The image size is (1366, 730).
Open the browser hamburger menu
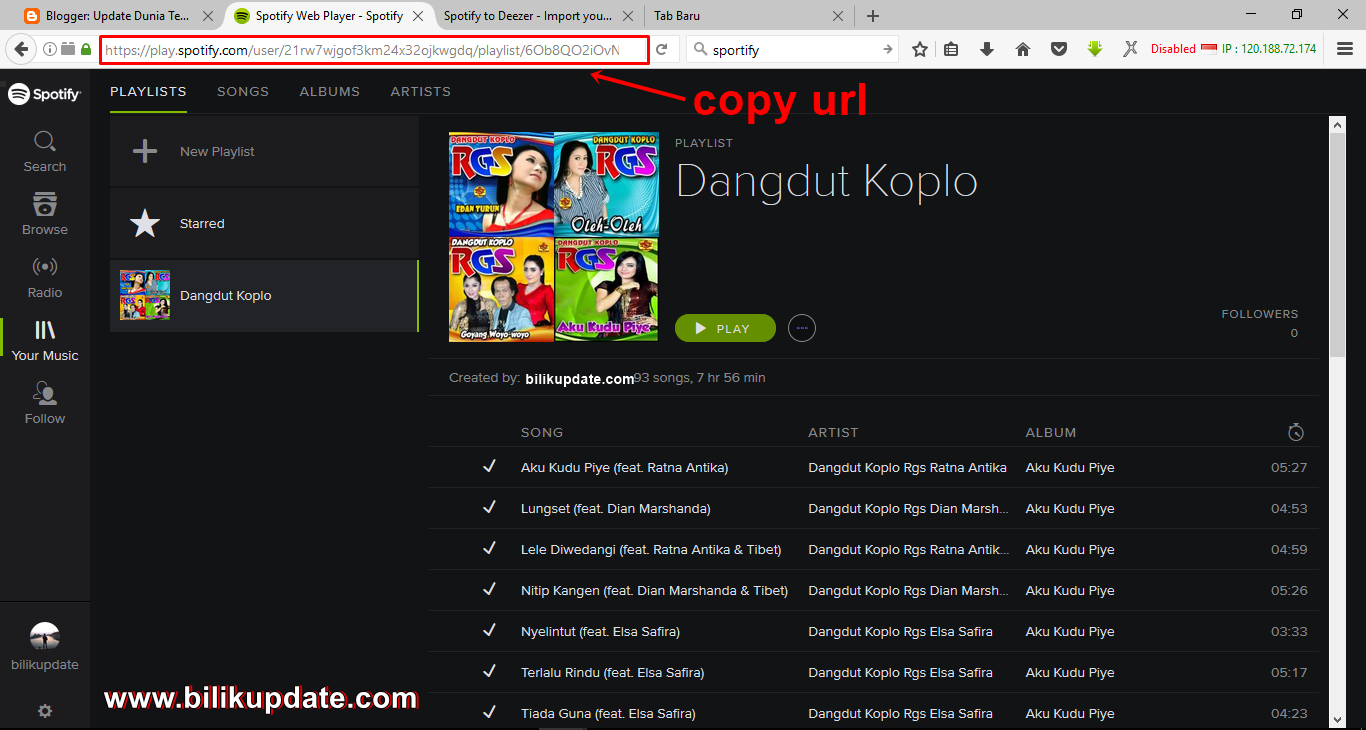pyautogui.click(x=1345, y=49)
